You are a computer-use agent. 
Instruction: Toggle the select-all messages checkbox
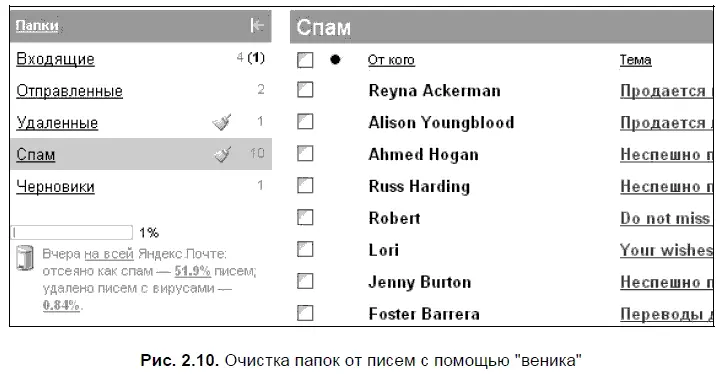pyautogui.click(x=305, y=60)
